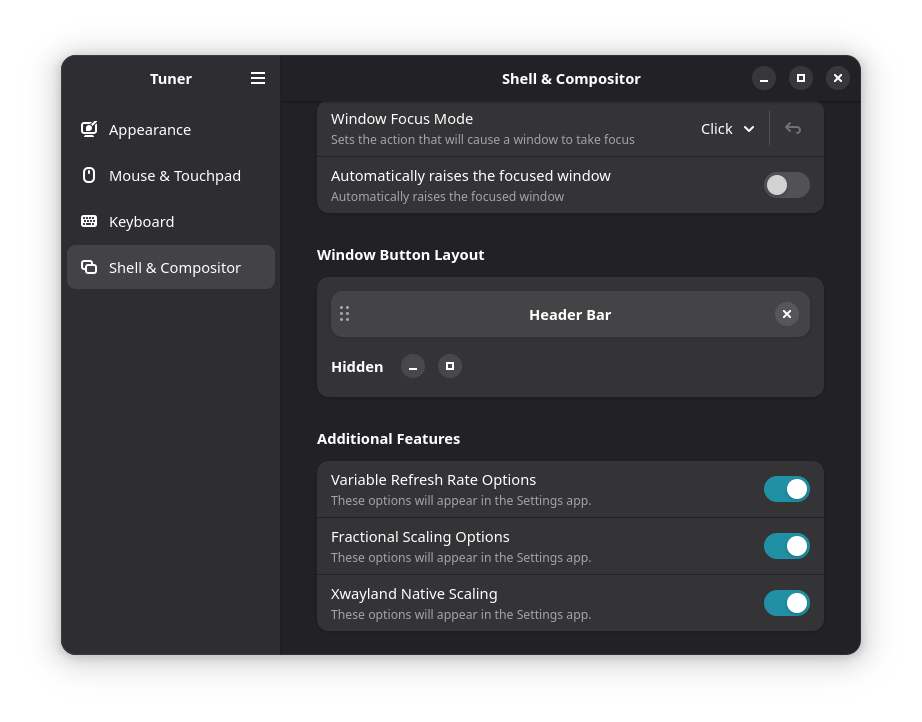Remove Header Bar using its X button

pyautogui.click(x=787, y=314)
